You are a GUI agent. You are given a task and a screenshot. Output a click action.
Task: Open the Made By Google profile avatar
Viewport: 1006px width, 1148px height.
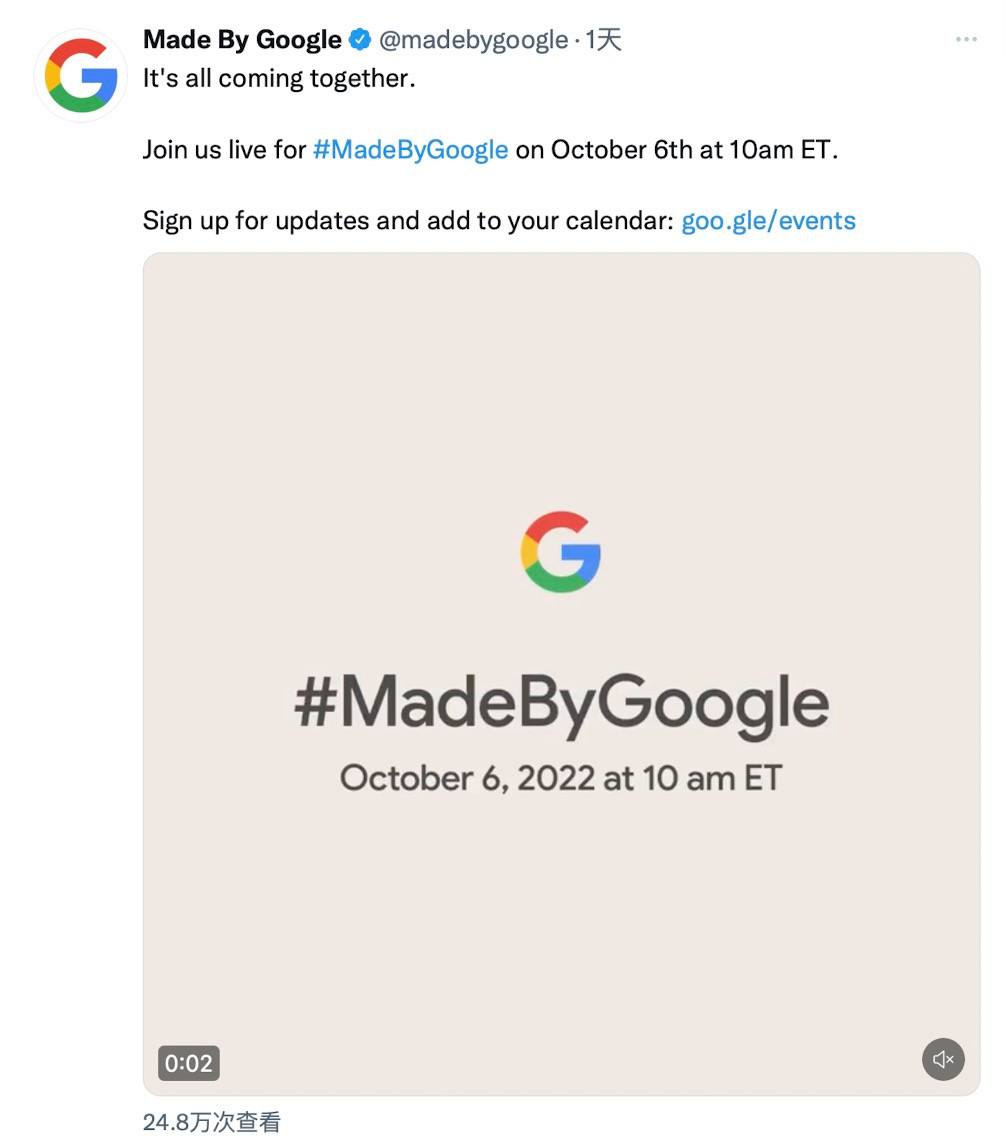[81, 75]
